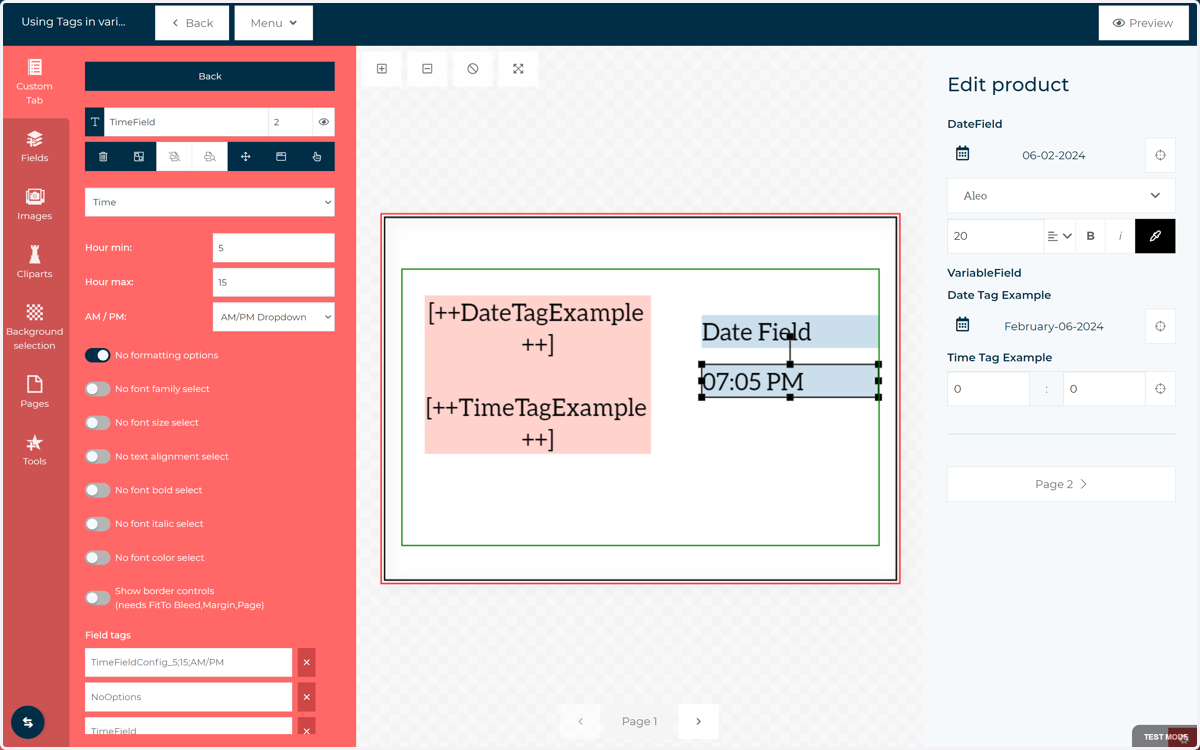Image resolution: width=1200 pixels, height=750 pixels.
Task: Open the text alignment dropdown
Action: tap(1059, 236)
